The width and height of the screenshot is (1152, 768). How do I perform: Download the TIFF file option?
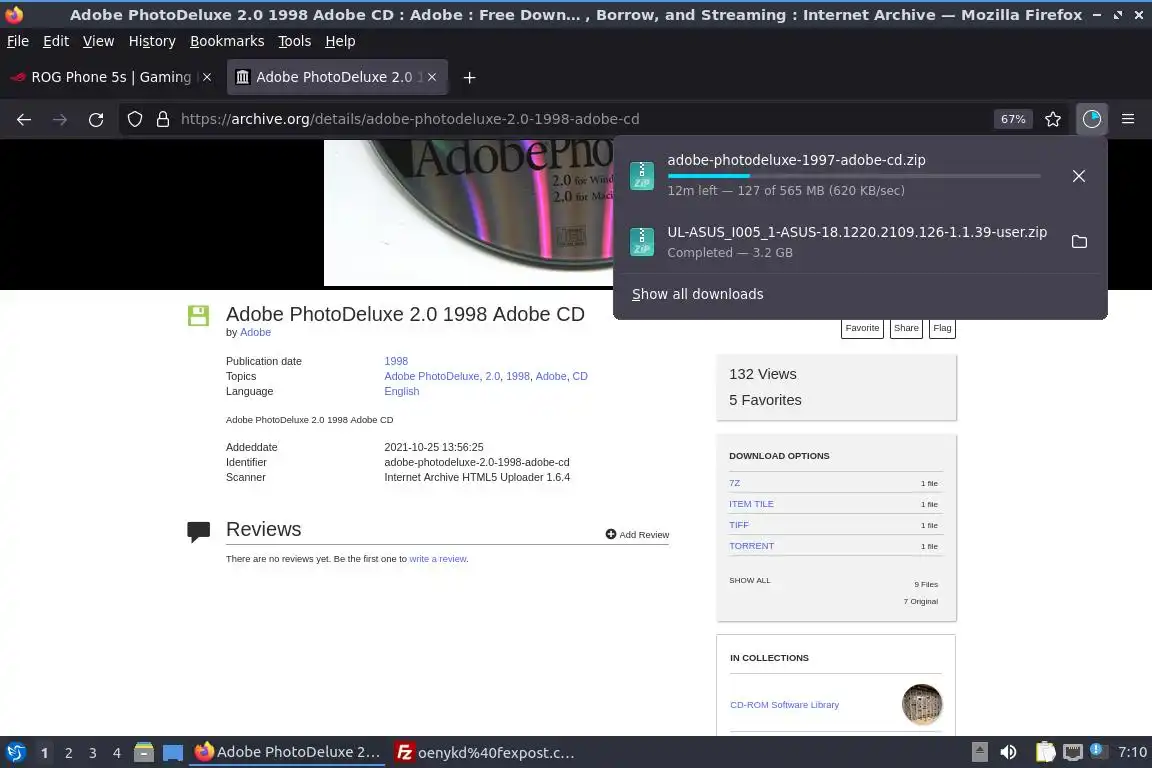pos(739,525)
